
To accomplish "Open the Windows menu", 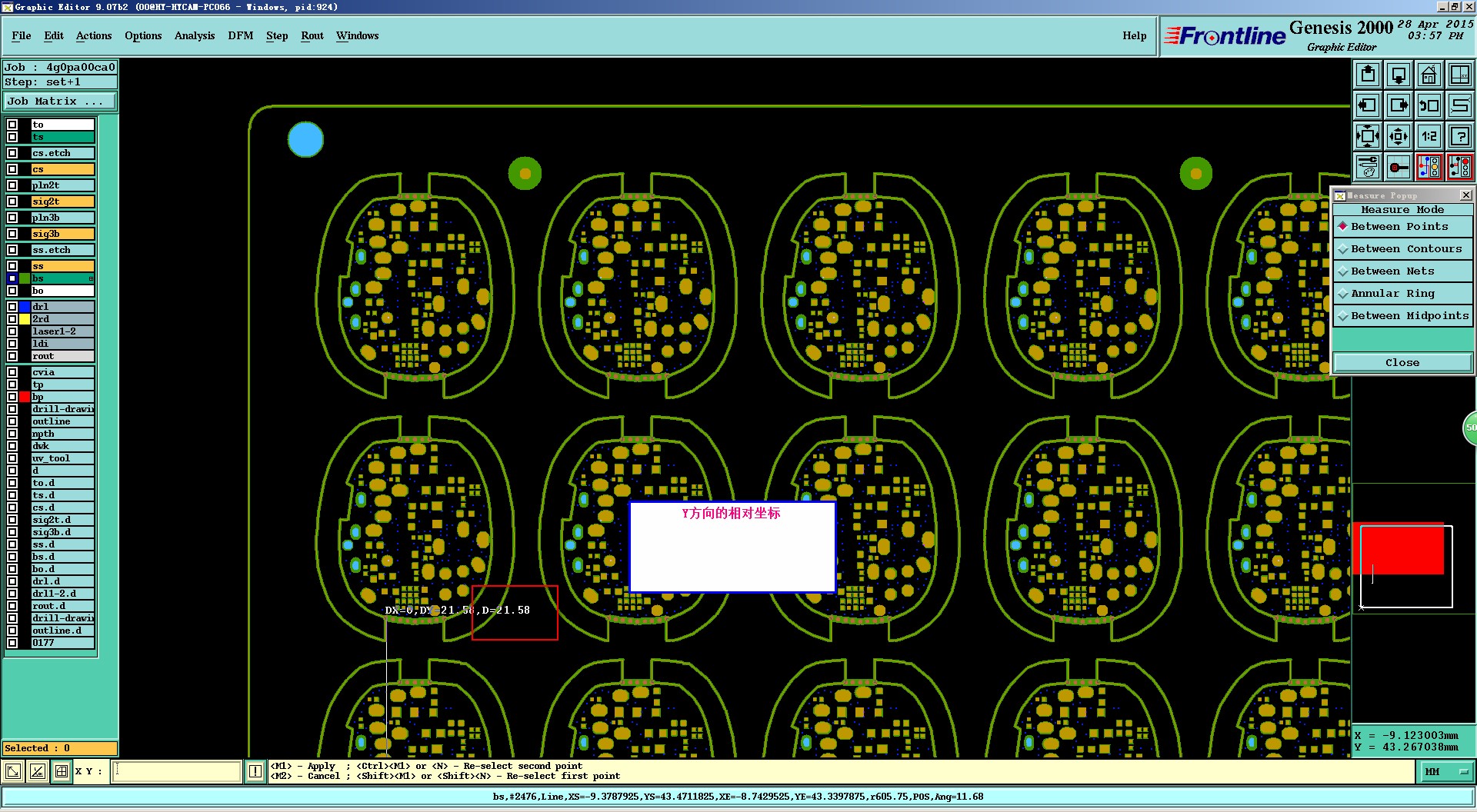I will (358, 36).
